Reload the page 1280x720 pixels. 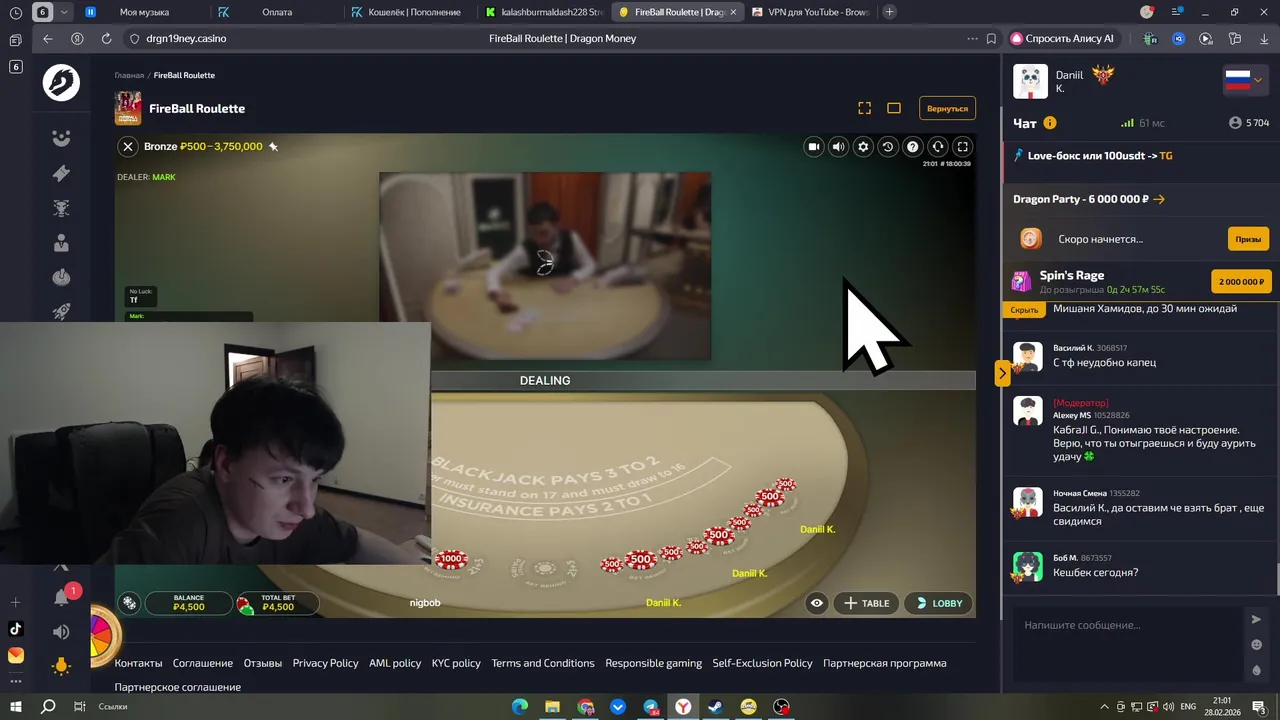coord(106,38)
